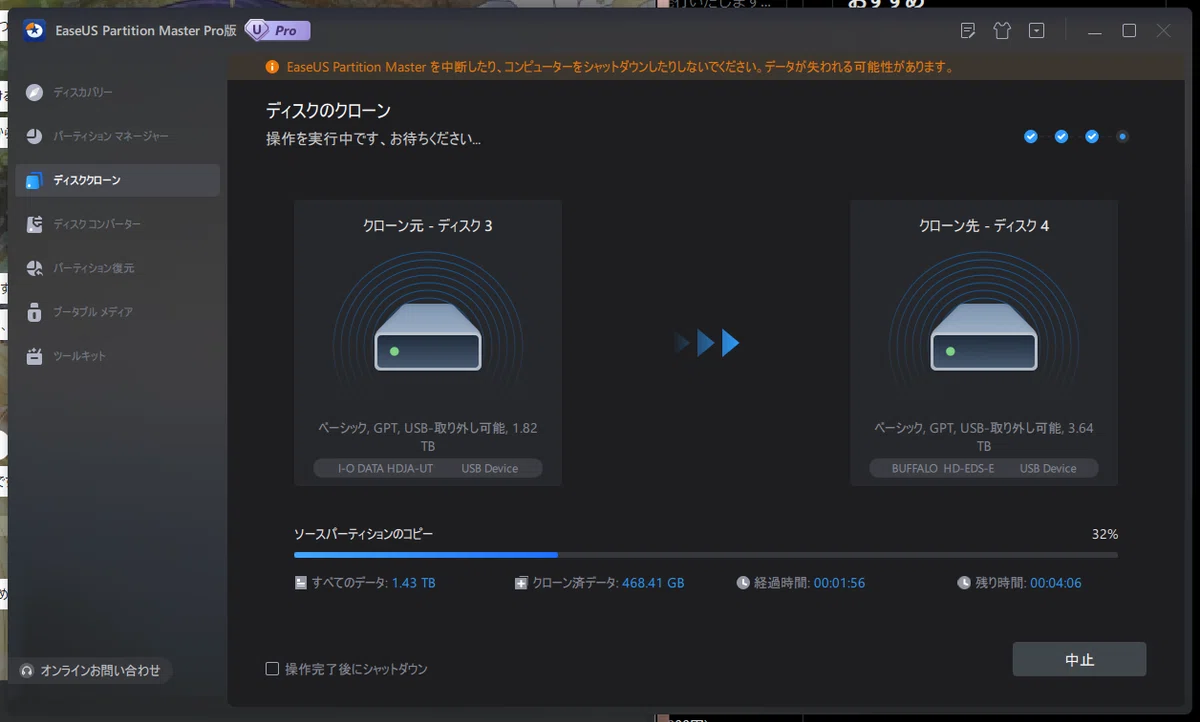Click the clock icon beside 経過時間
This screenshot has width=1200, height=722.
pos(743,583)
